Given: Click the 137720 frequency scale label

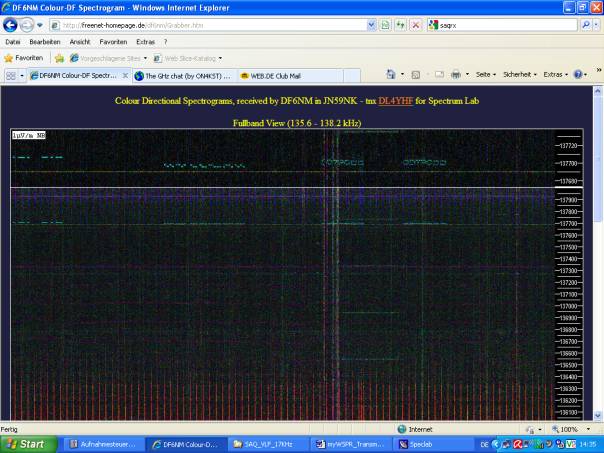Looking at the screenshot, I should click(x=568, y=146).
